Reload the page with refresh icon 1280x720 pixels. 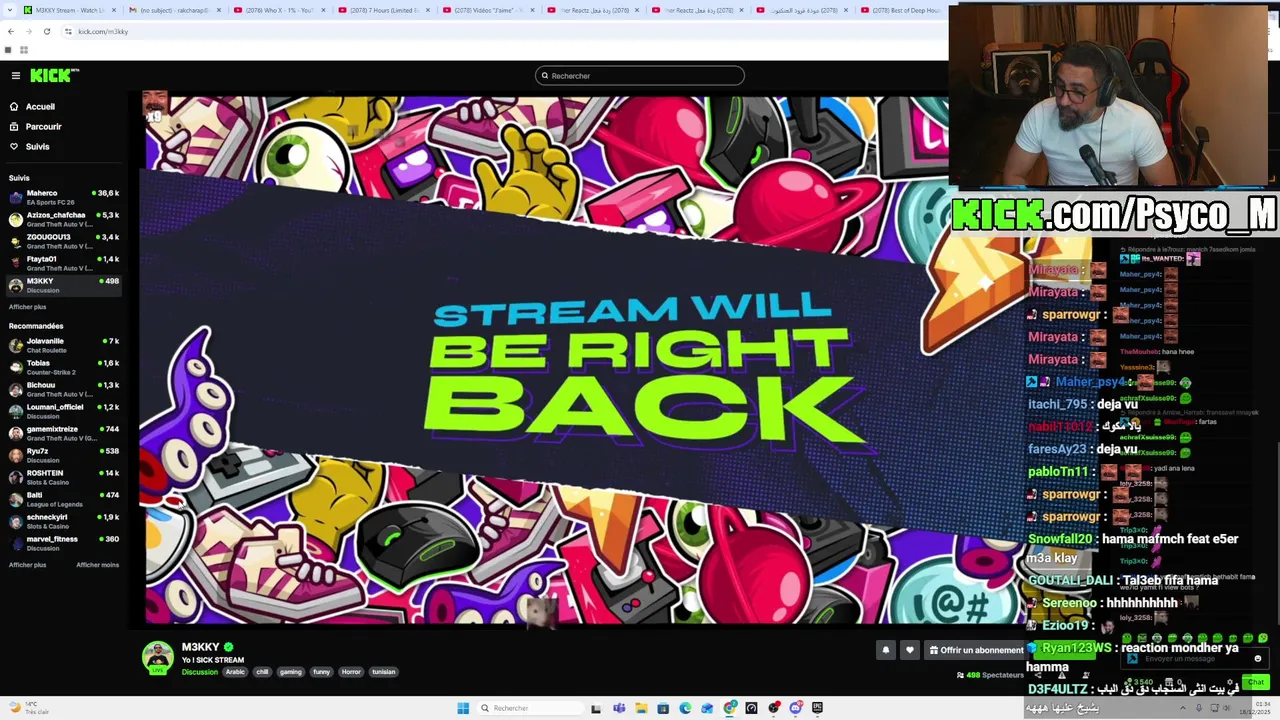[x=46, y=31]
